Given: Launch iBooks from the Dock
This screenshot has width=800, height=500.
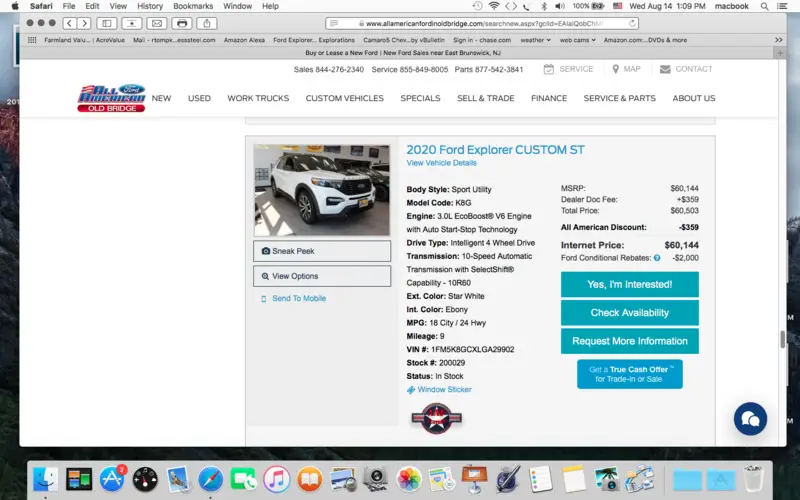Looking at the screenshot, I should click(310, 479).
